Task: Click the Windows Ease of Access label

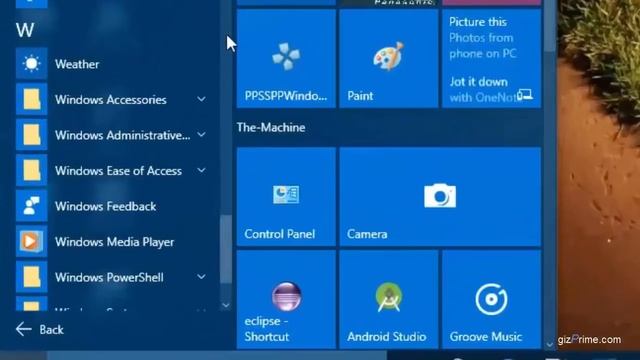Action: click(x=118, y=171)
